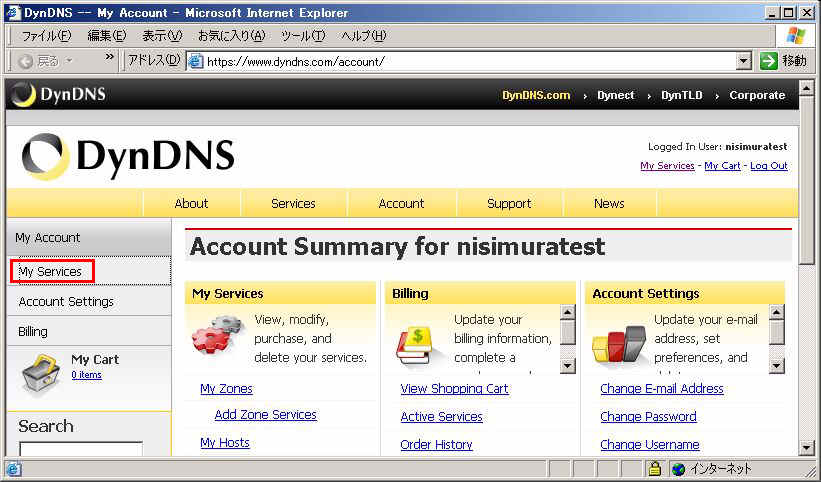Click the page icon in address bar
This screenshot has height=482, width=821.
(x=196, y=61)
